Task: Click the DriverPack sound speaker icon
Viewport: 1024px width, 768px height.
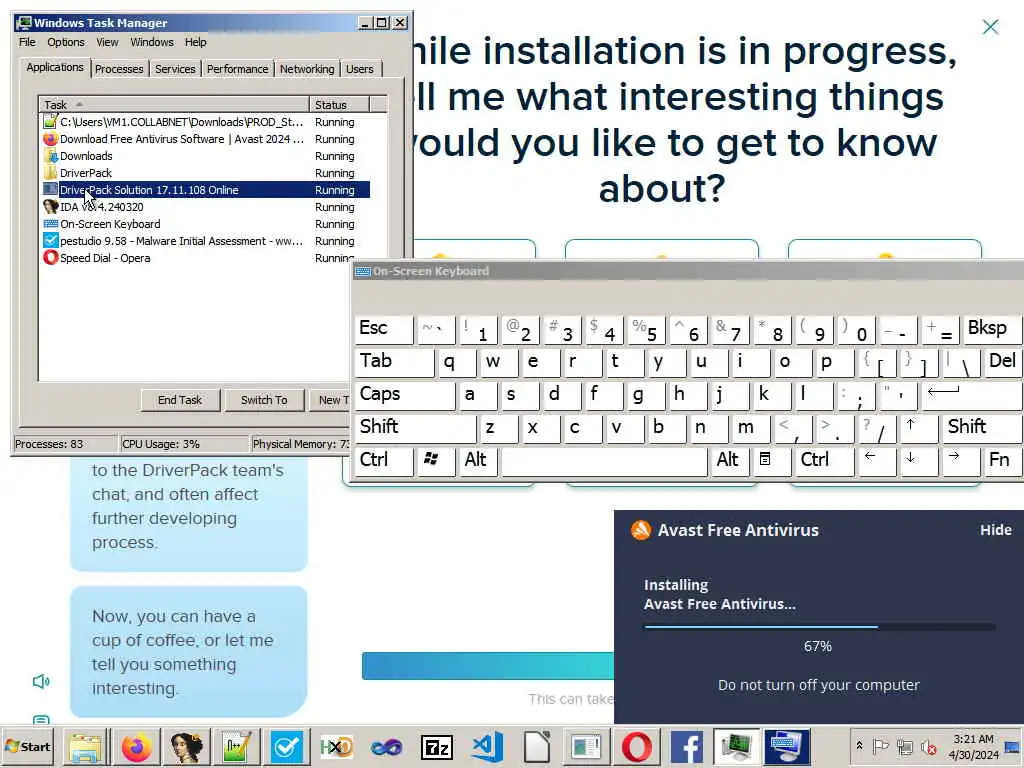Action: coord(40,682)
